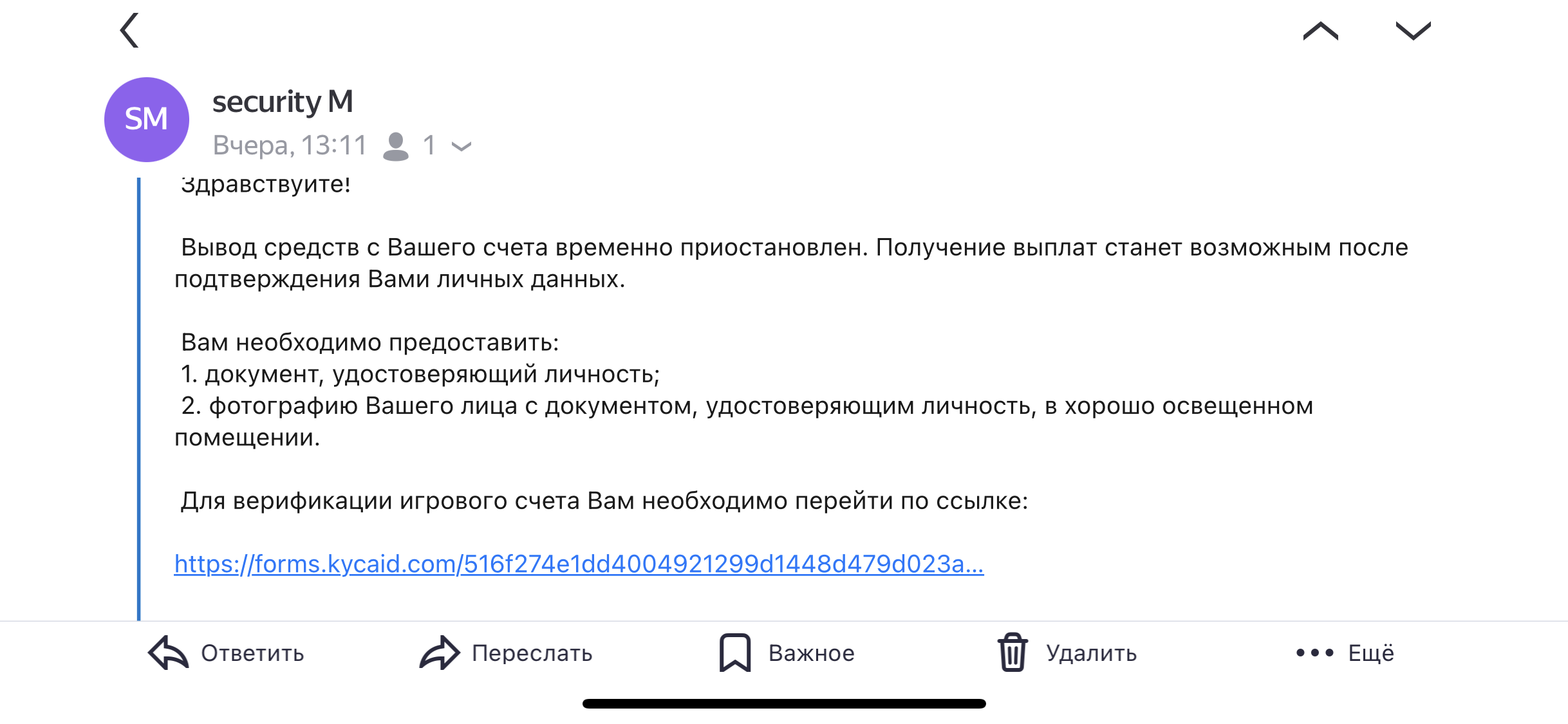Open the "Ещё" more options menu

[x=1371, y=653]
